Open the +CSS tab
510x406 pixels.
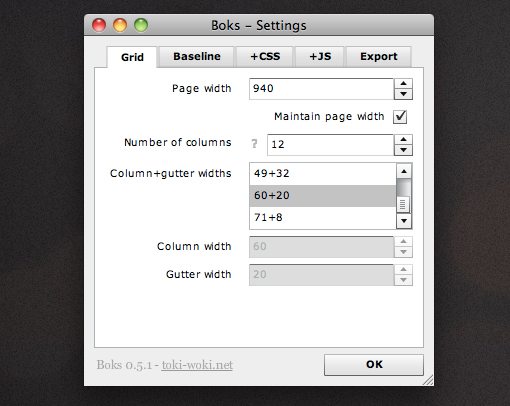[x=265, y=57]
